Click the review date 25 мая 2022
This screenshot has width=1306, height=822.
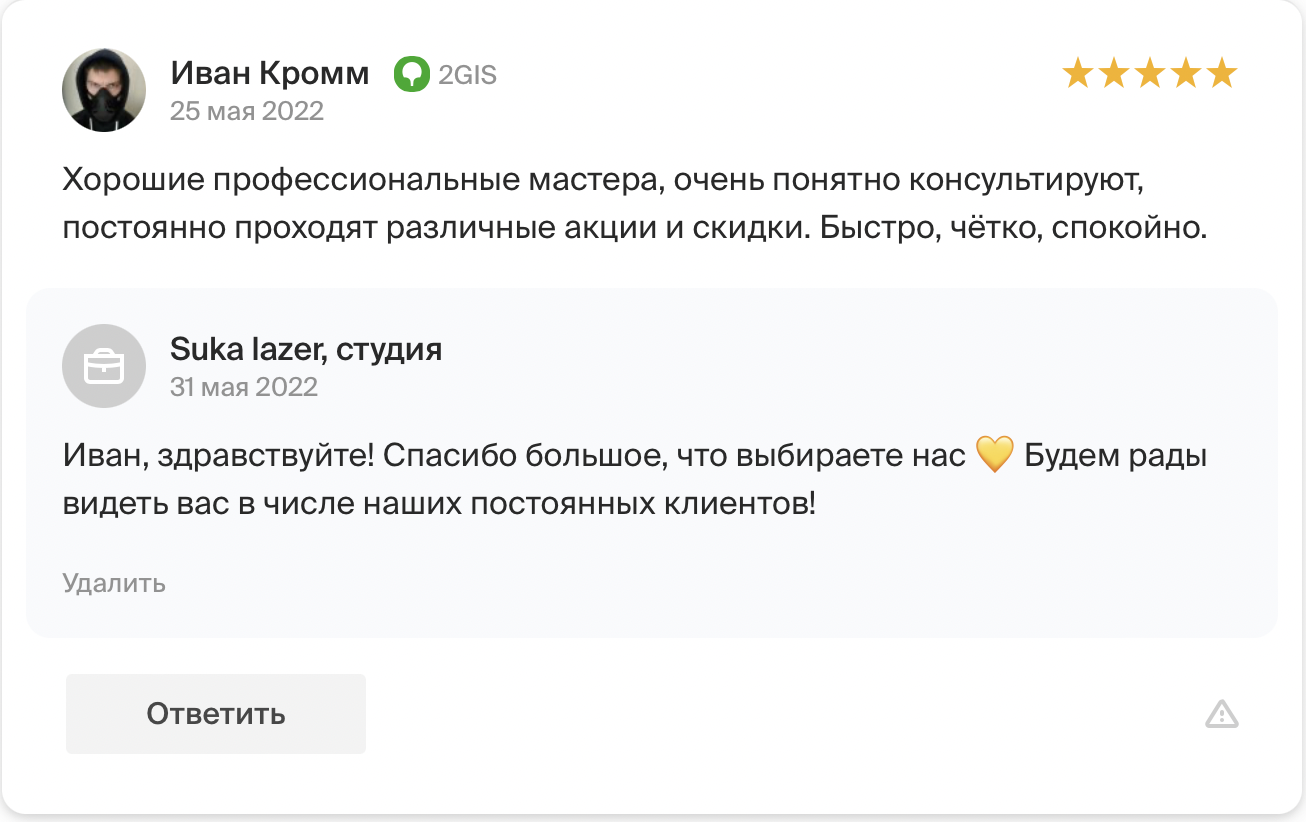pos(247,111)
